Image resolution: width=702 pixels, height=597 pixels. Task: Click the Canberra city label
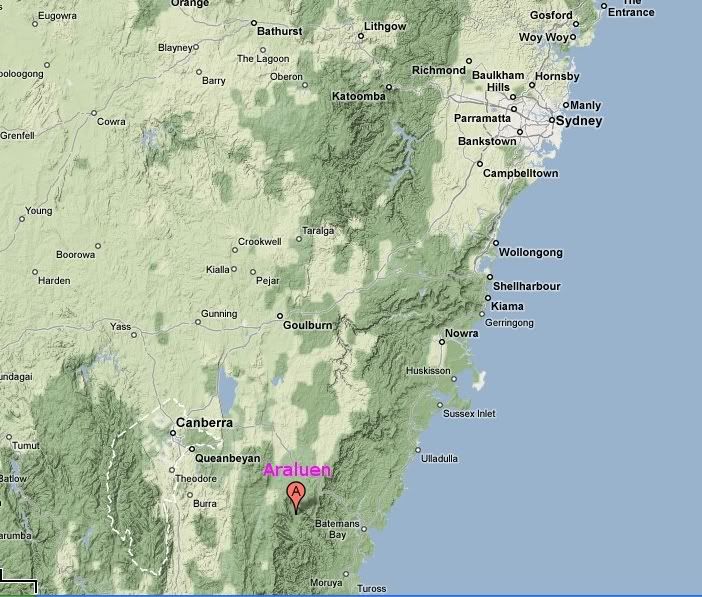click(204, 422)
